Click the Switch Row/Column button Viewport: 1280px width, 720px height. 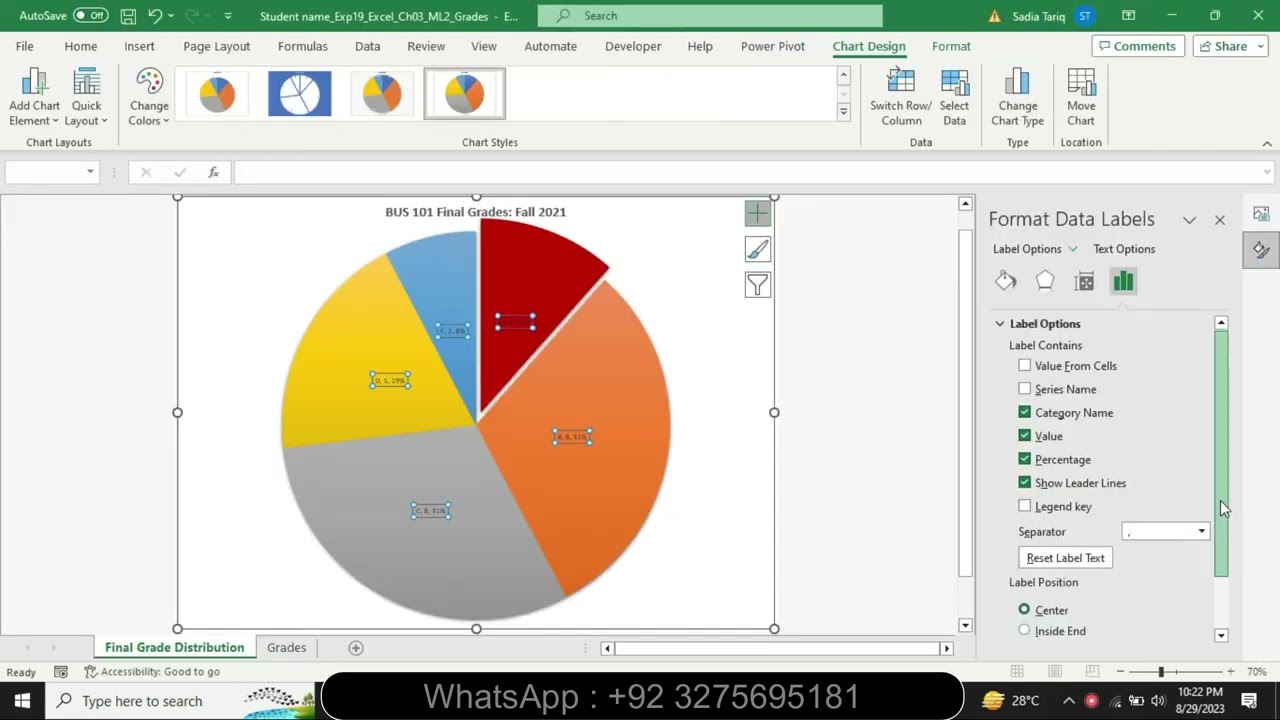click(901, 98)
